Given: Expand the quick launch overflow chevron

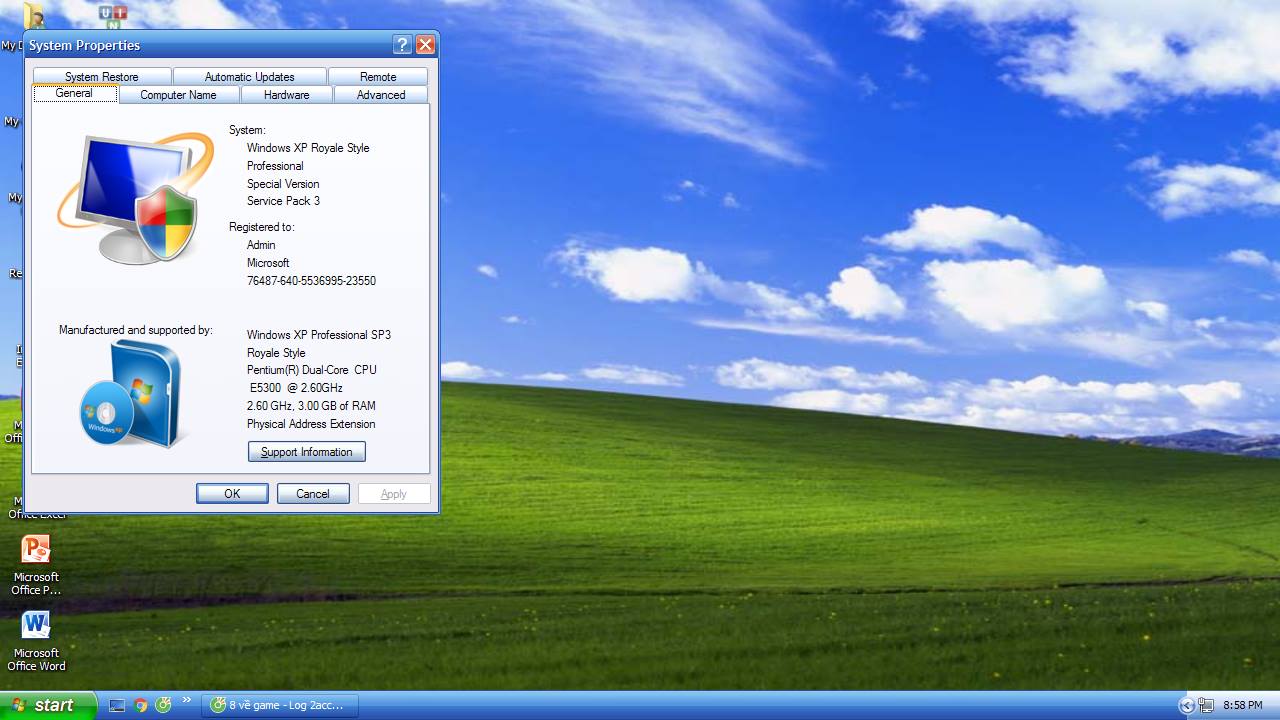Looking at the screenshot, I should pos(186,701).
